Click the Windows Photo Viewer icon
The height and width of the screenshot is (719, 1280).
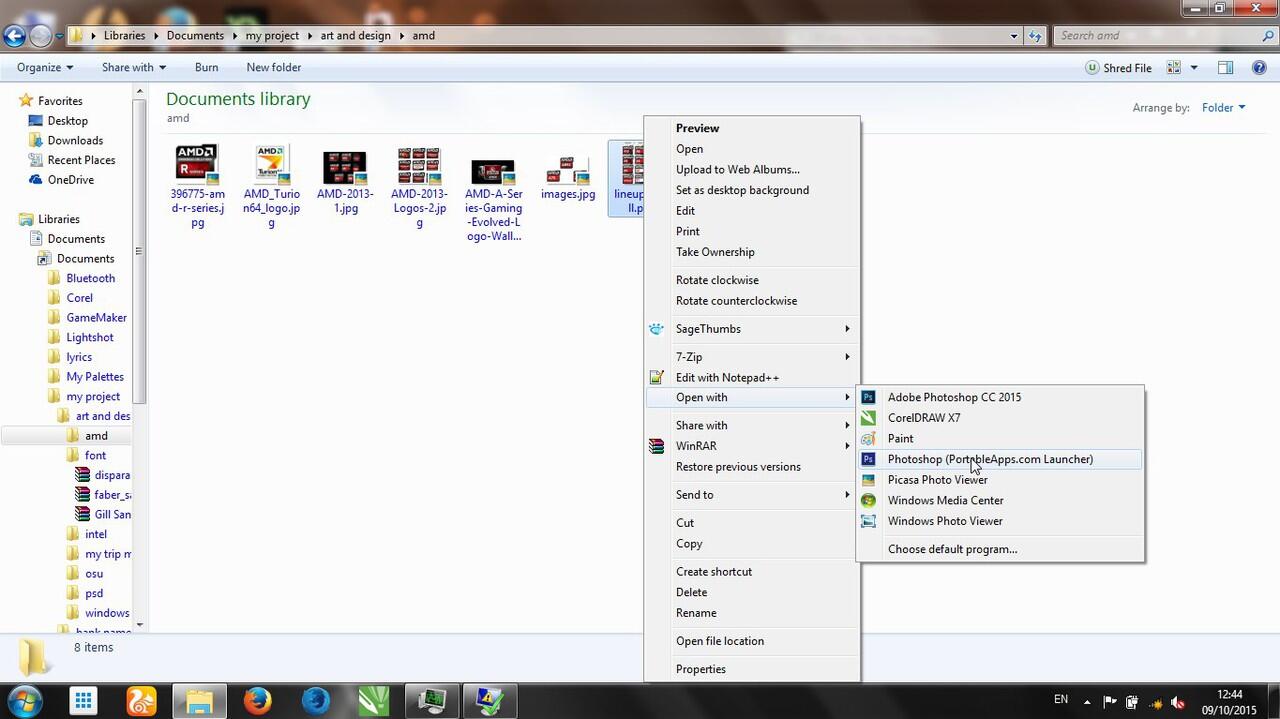click(x=868, y=521)
